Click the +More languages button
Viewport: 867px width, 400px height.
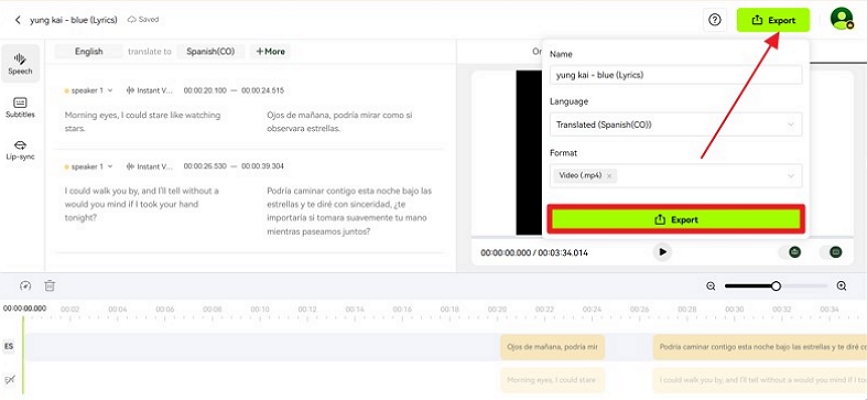coord(269,51)
